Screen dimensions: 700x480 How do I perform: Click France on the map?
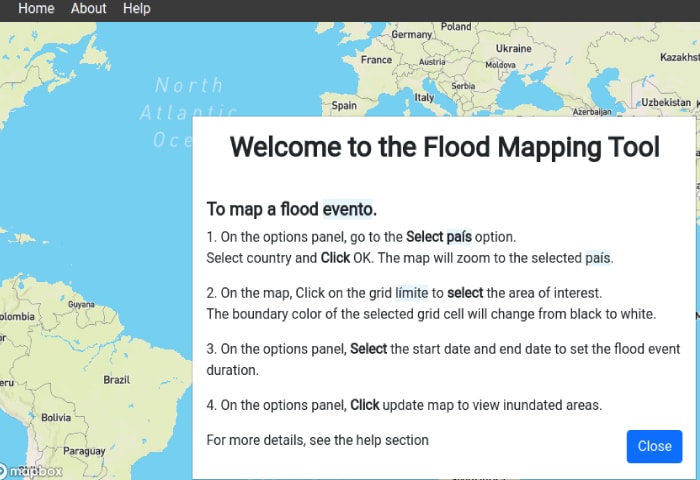click(376, 60)
